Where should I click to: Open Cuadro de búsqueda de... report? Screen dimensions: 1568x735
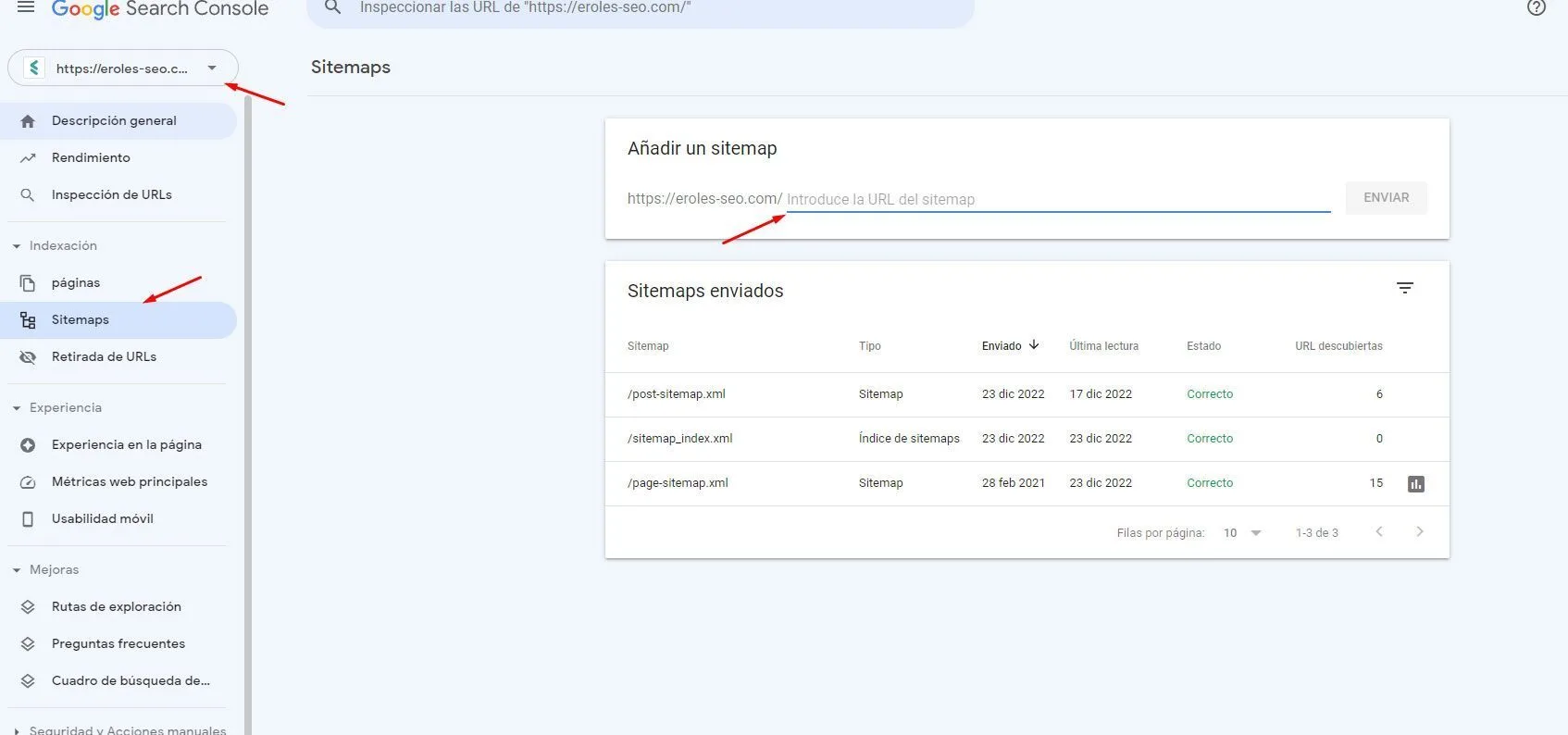[x=118, y=681]
